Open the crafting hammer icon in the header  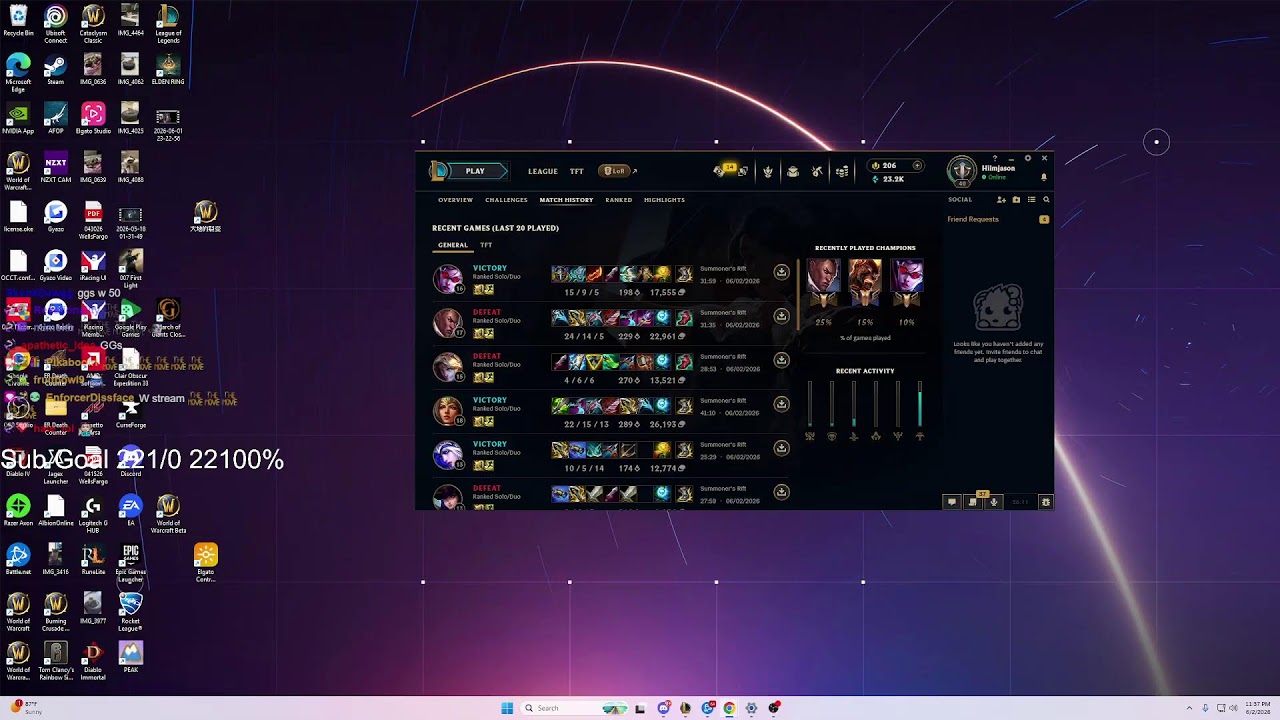click(817, 171)
